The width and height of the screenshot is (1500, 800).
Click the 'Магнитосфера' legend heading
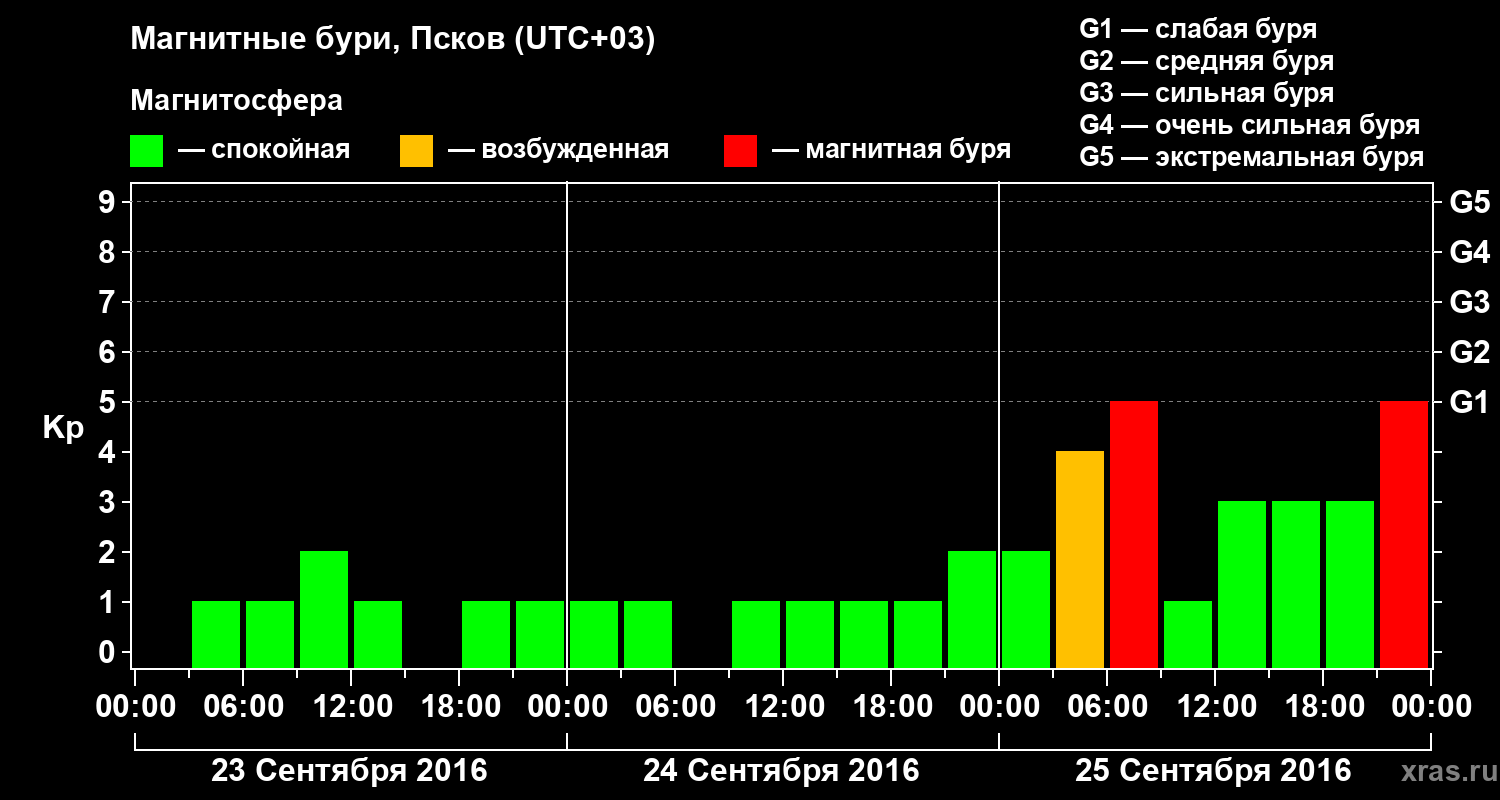236,101
